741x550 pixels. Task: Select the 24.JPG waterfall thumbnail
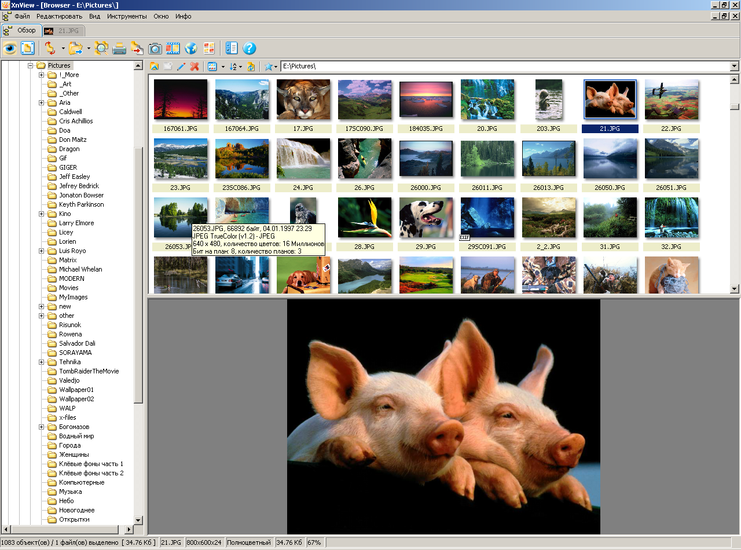pos(303,158)
